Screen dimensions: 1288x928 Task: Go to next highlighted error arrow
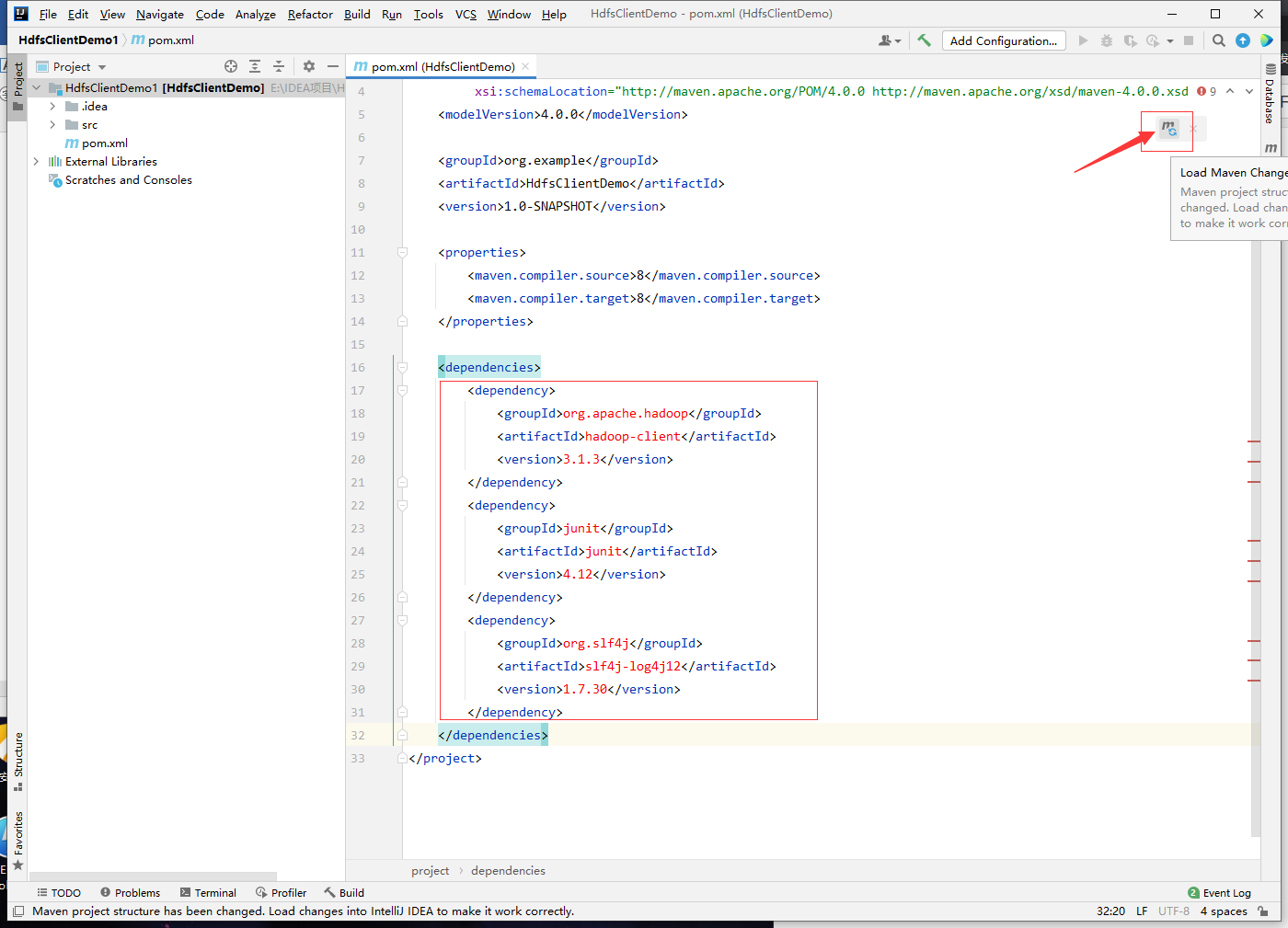point(1249,91)
